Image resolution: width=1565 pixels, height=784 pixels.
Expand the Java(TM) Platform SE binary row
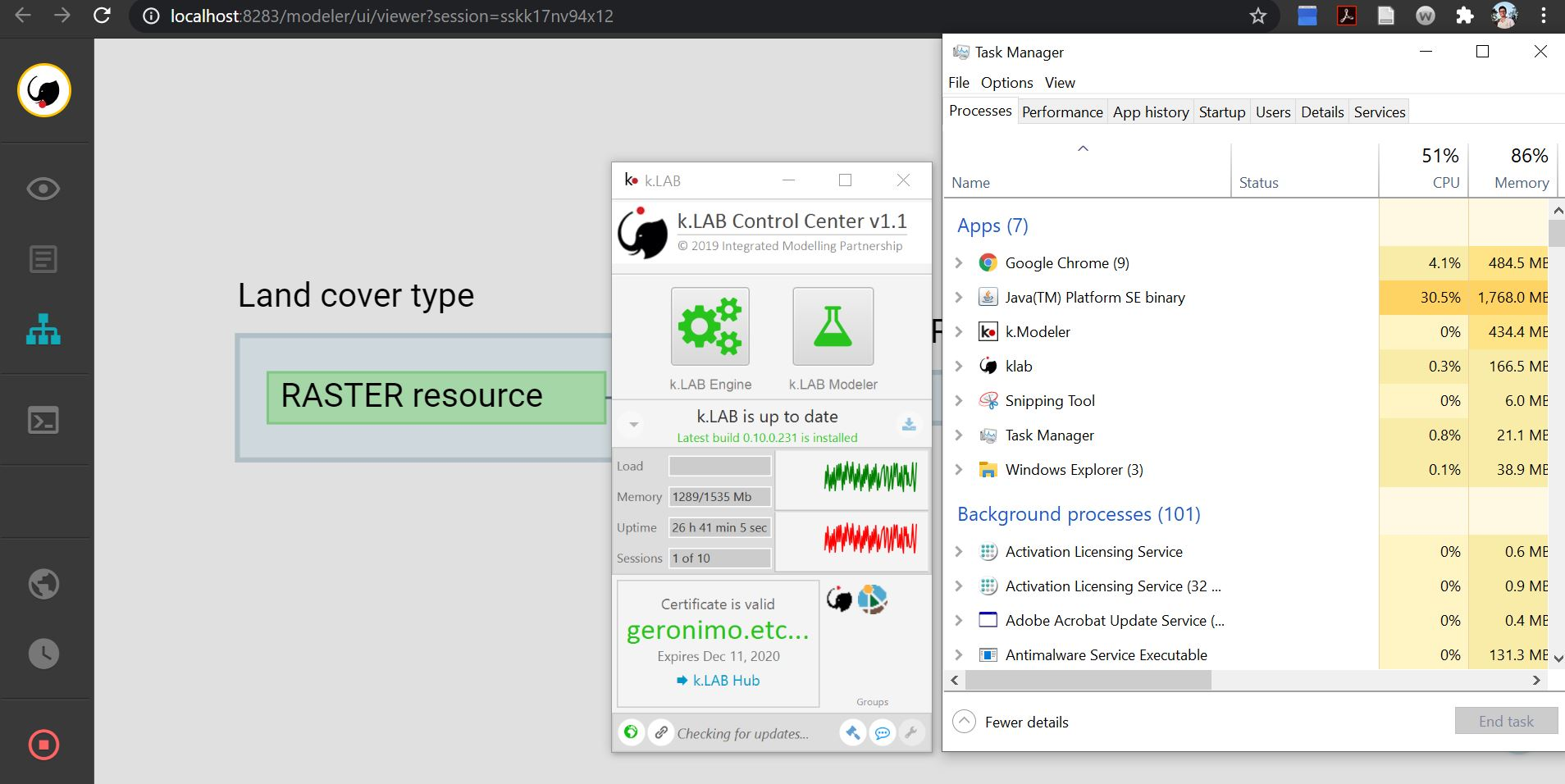point(958,297)
